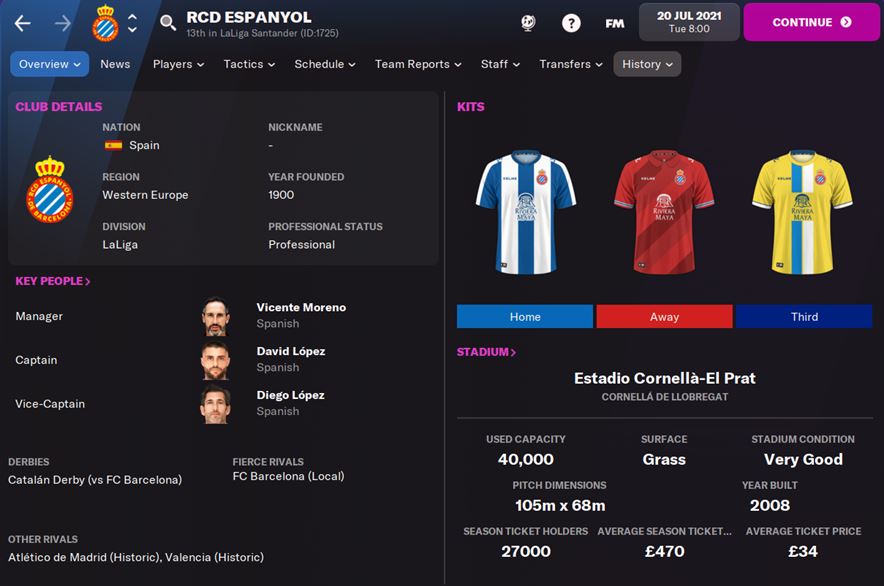Open the globe world icon
Viewport: 884px width, 586px height.
528,23
